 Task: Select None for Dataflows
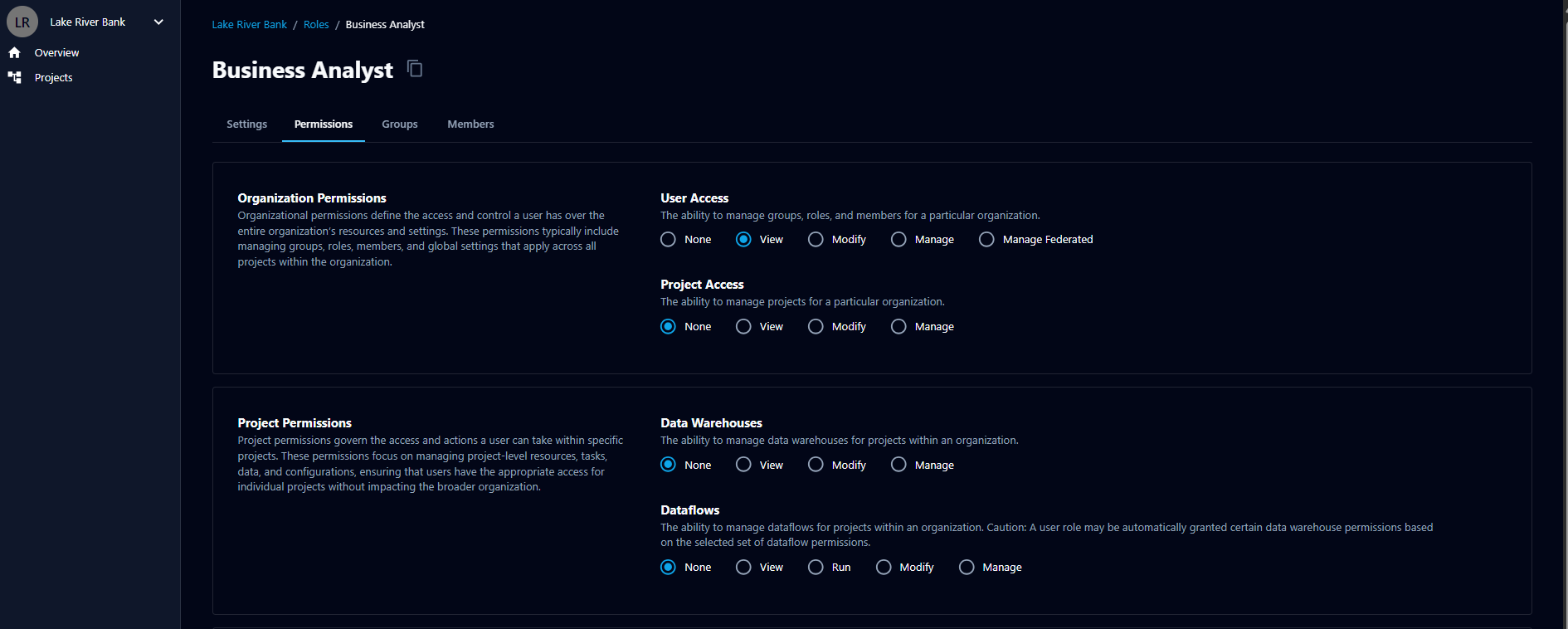(668, 567)
